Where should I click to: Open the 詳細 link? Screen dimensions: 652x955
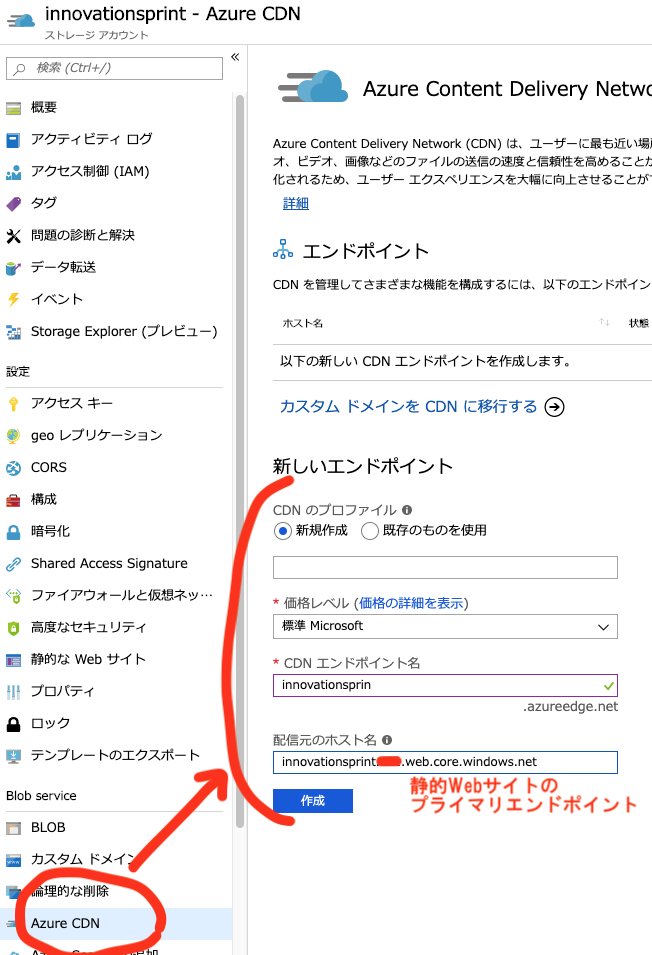[296, 203]
